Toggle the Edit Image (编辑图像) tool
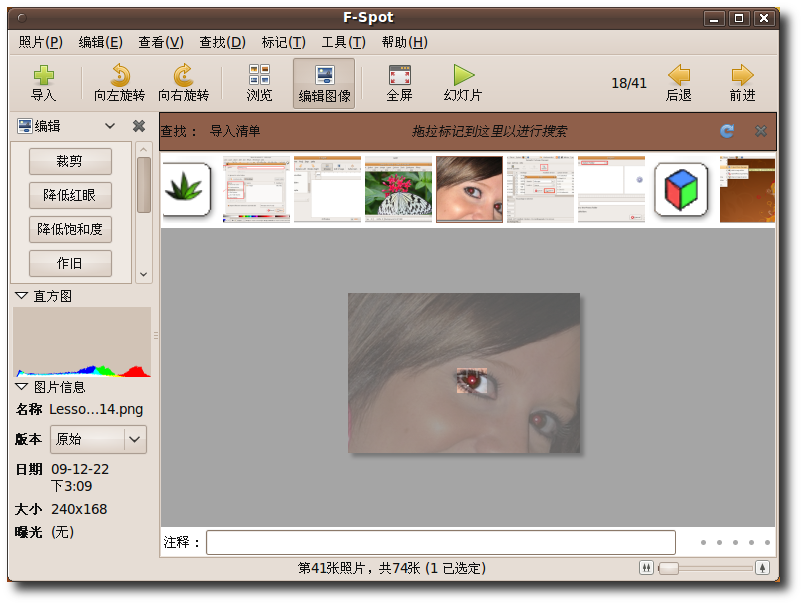The height and width of the screenshot is (605, 803). (324, 84)
